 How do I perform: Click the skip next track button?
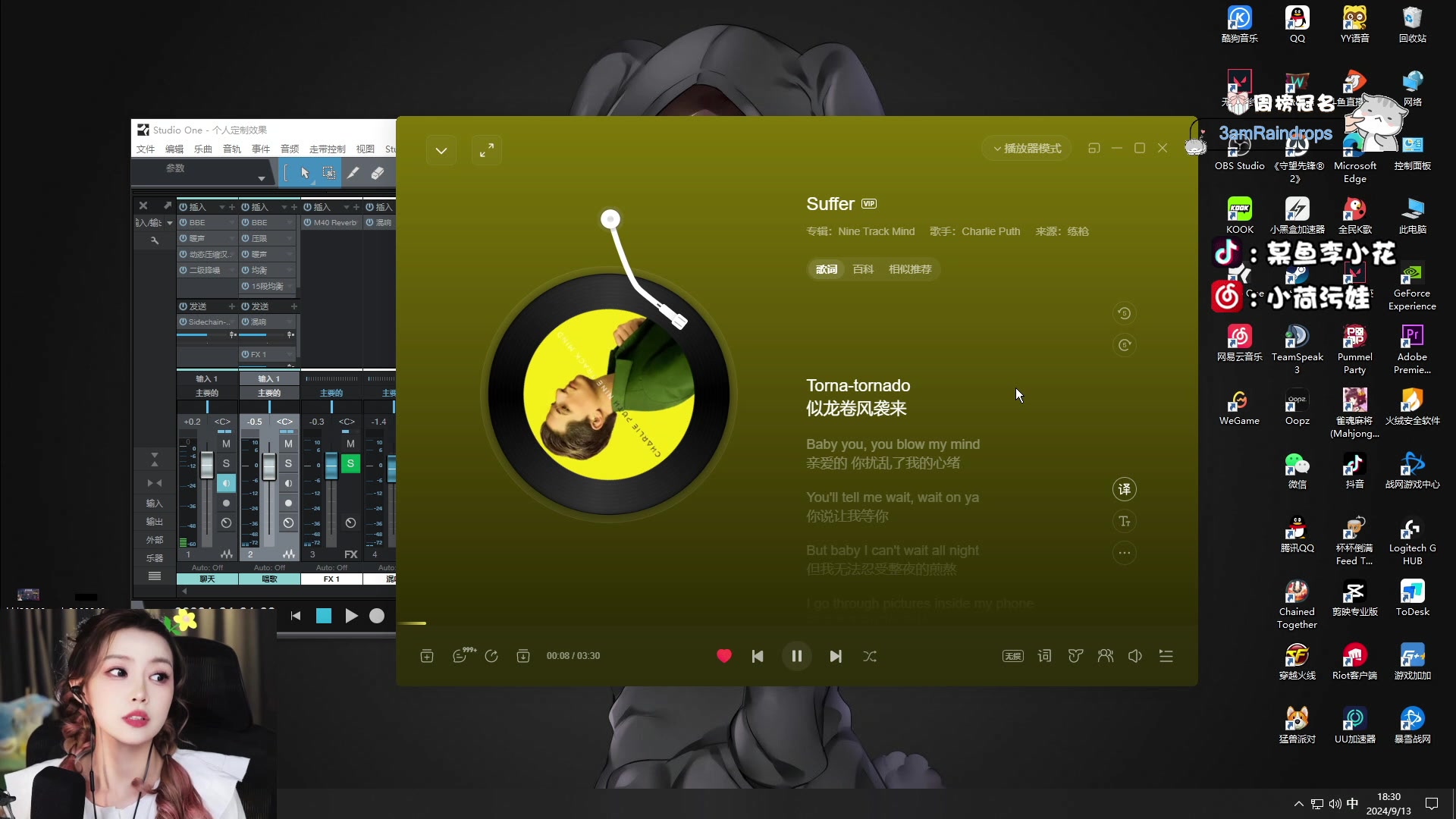pos(836,656)
